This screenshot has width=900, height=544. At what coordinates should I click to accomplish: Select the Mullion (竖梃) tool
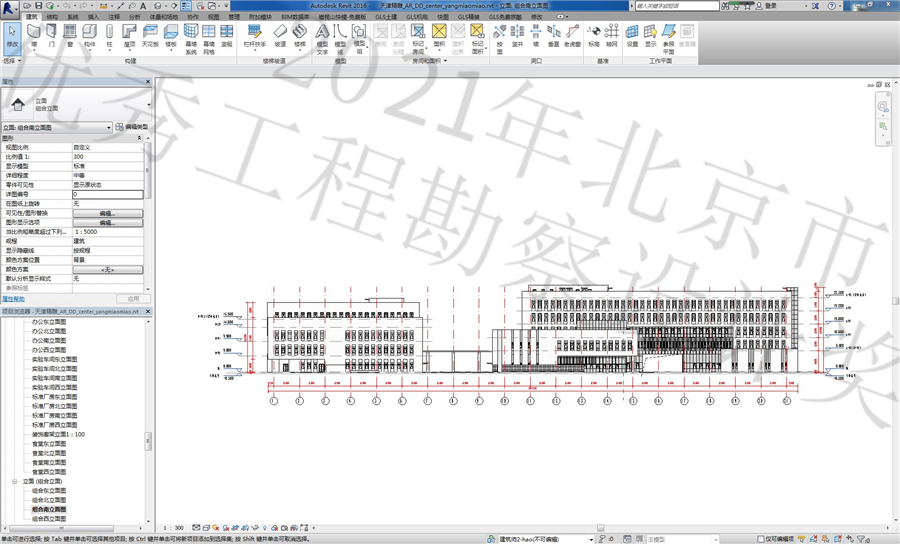[x=227, y=34]
